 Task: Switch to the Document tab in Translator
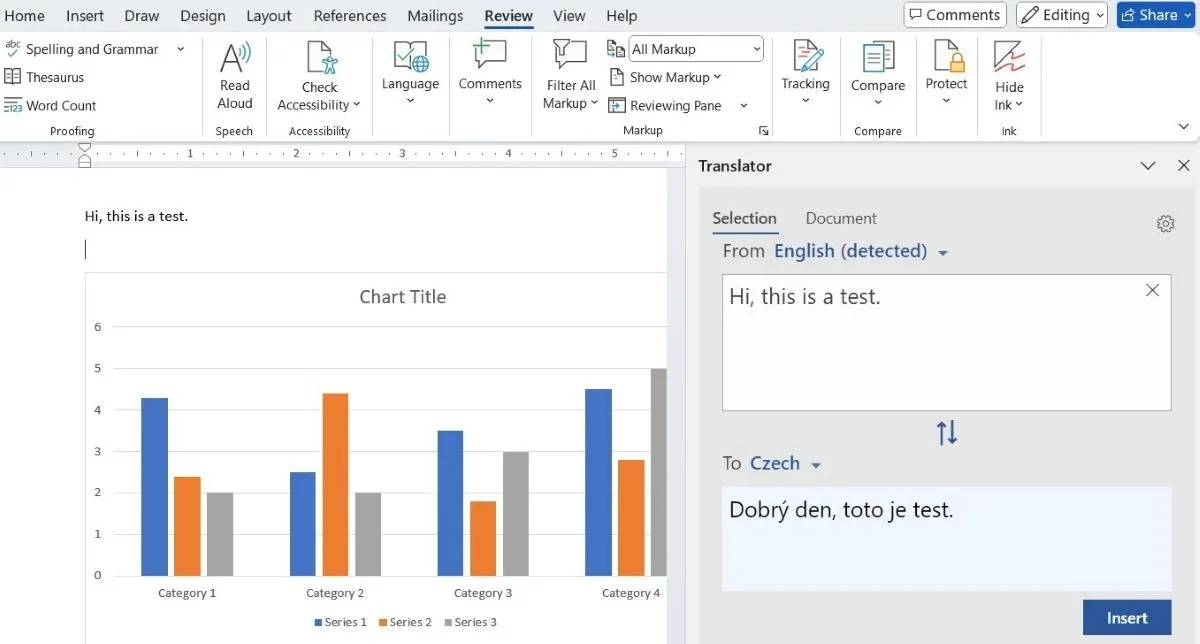pyautogui.click(x=840, y=218)
